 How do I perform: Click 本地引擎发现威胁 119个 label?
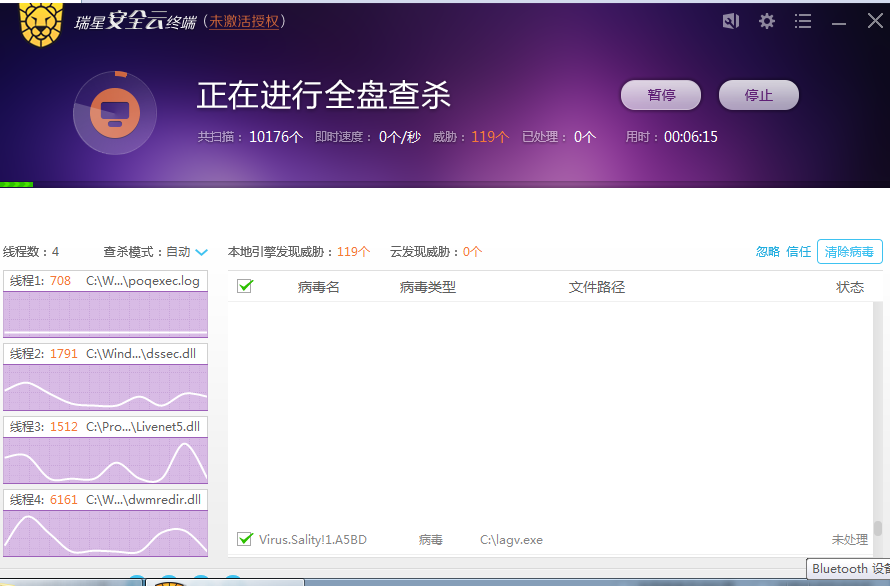tap(299, 252)
